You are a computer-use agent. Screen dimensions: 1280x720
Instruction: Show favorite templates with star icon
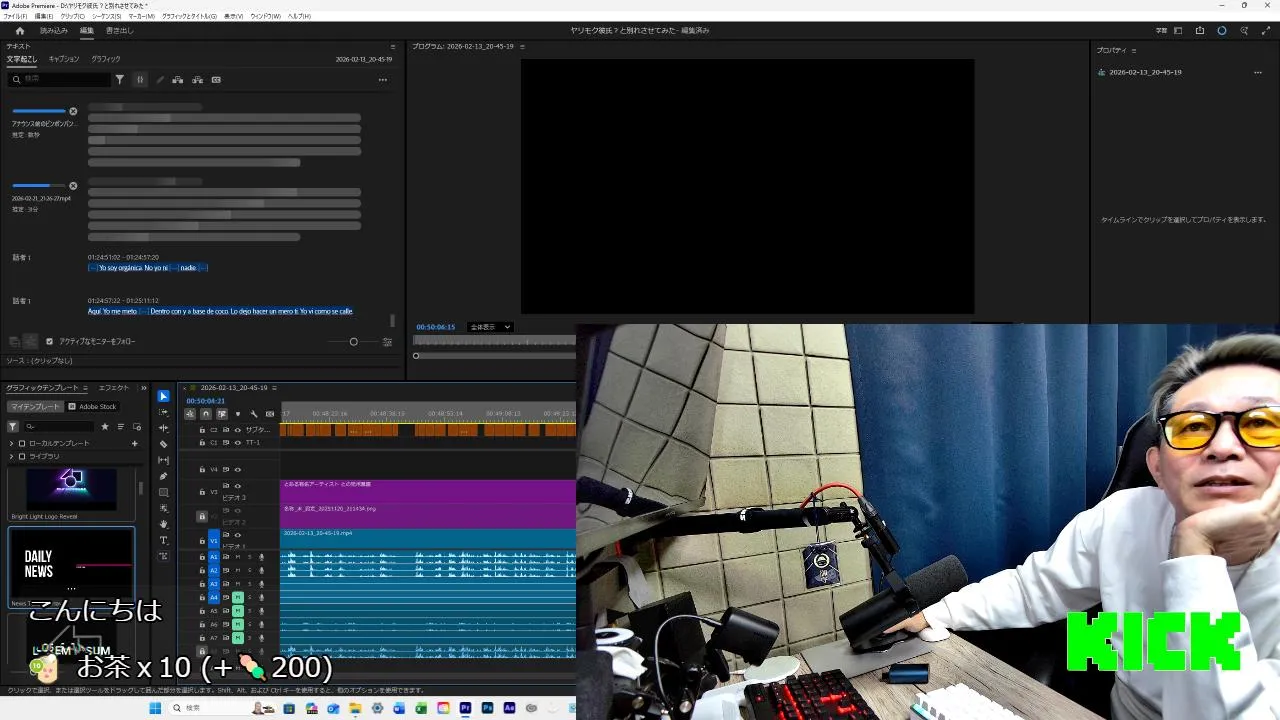click(x=105, y=427)
